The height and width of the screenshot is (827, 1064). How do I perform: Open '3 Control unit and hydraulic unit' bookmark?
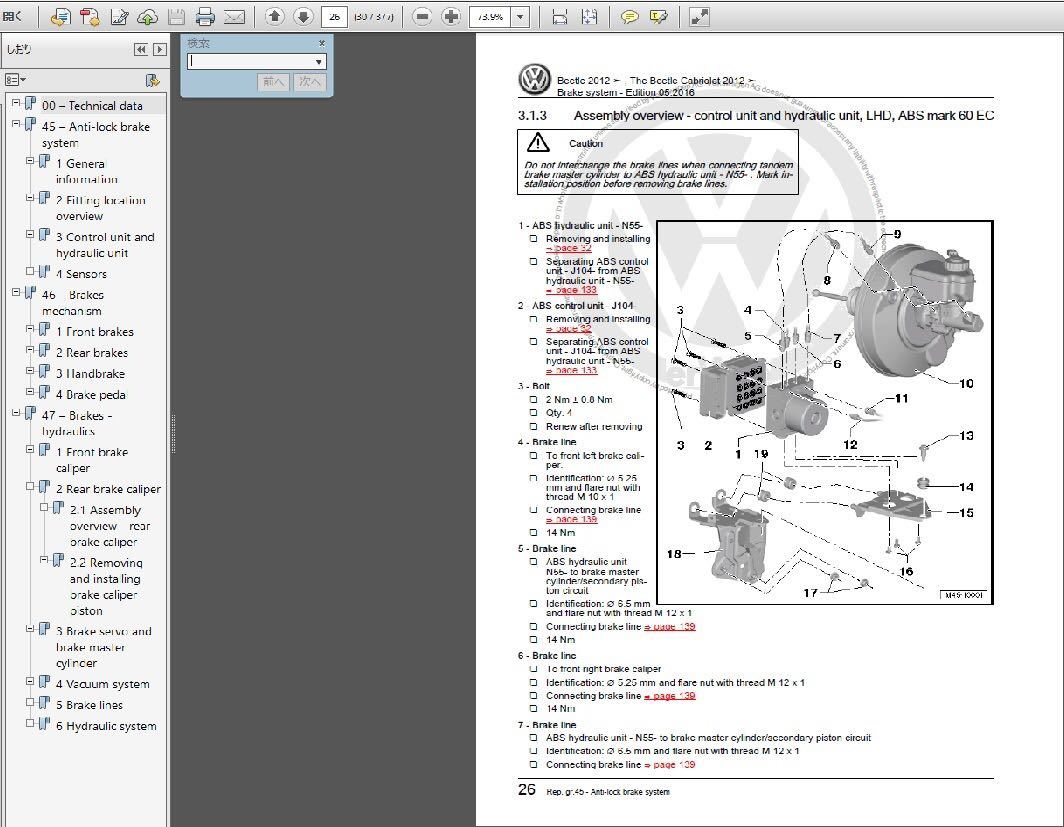105,245
